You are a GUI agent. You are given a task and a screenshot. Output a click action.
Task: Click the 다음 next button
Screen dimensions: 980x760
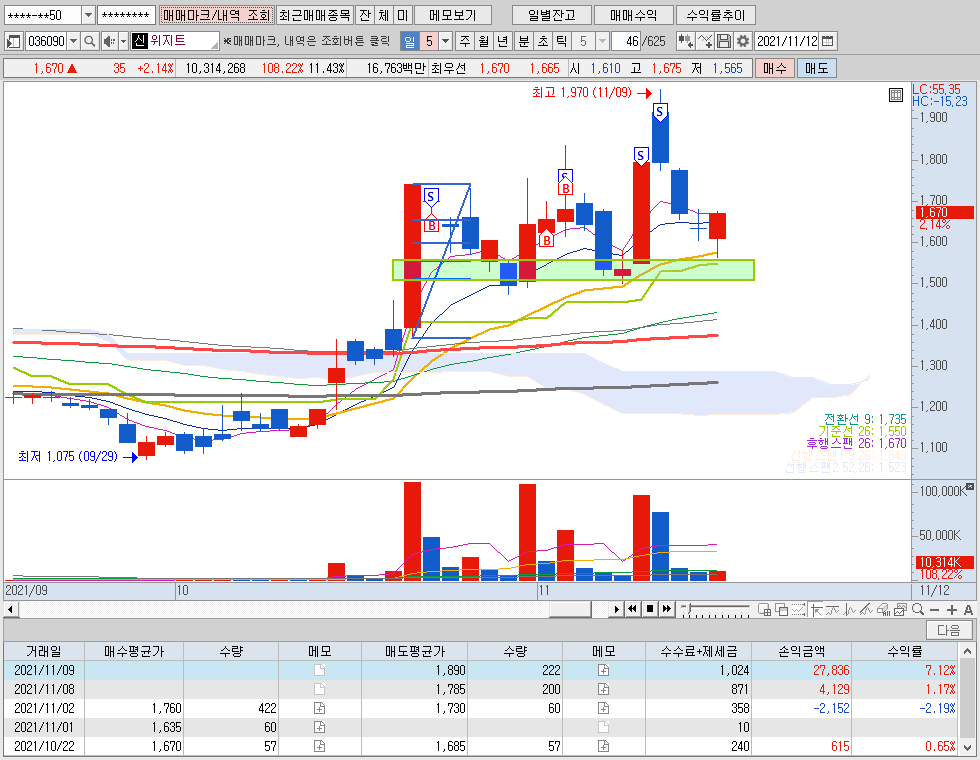(x=949, y=630)
